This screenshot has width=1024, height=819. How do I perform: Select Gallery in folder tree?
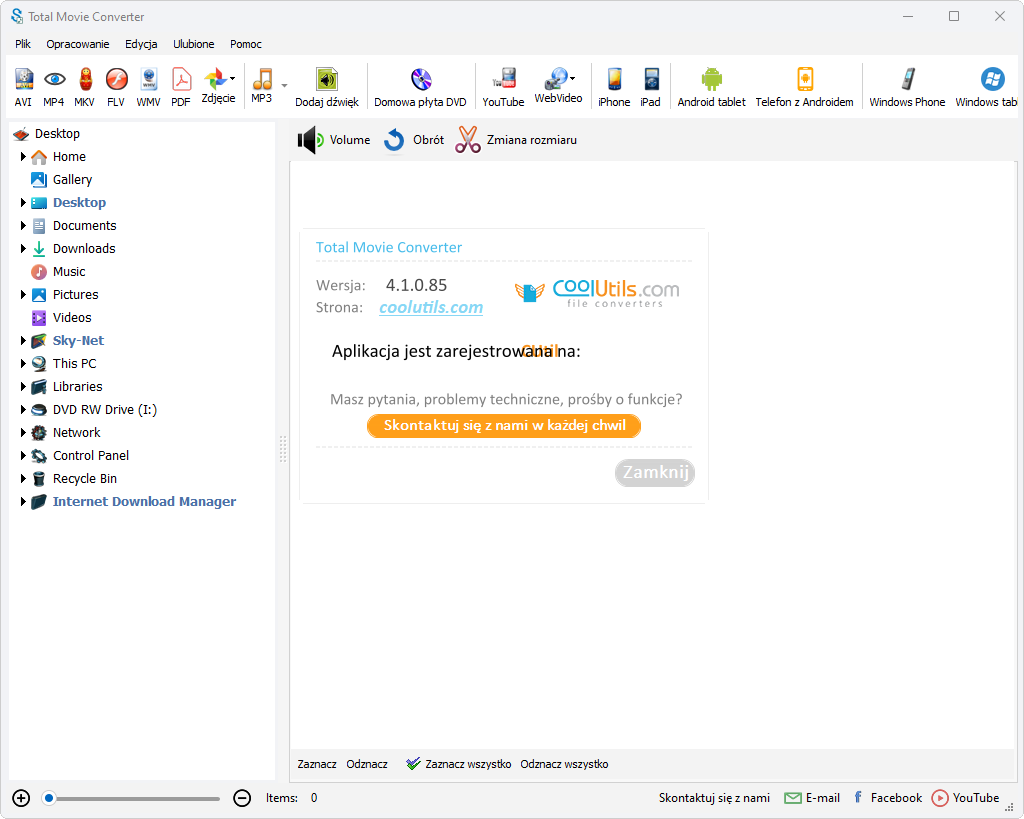point(61,180)
